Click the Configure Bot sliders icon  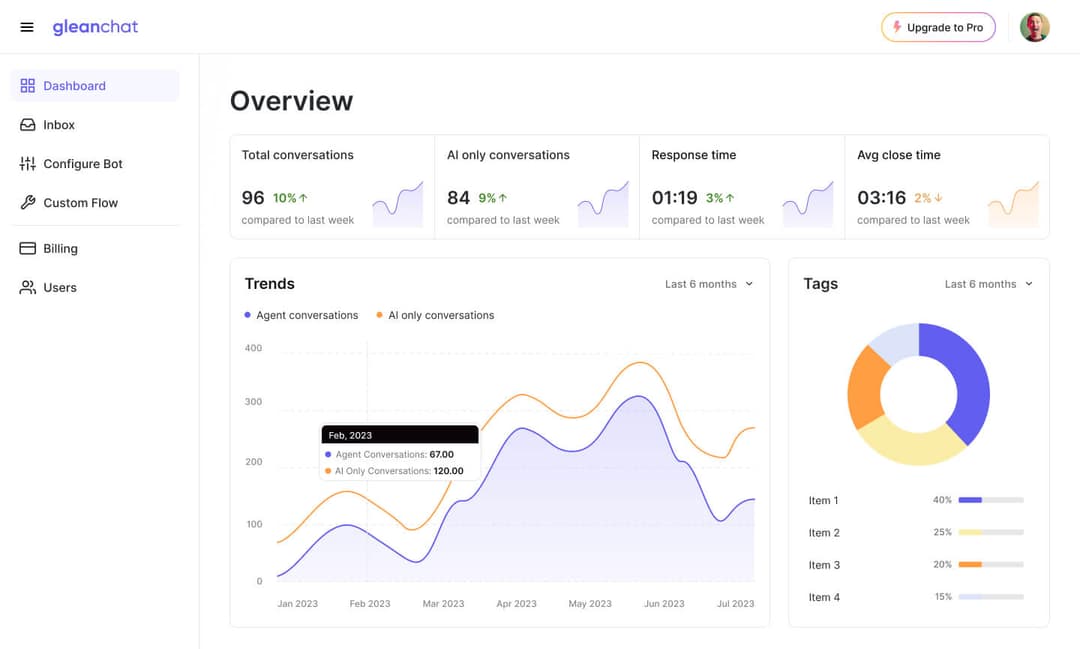[x=28, y=164]
